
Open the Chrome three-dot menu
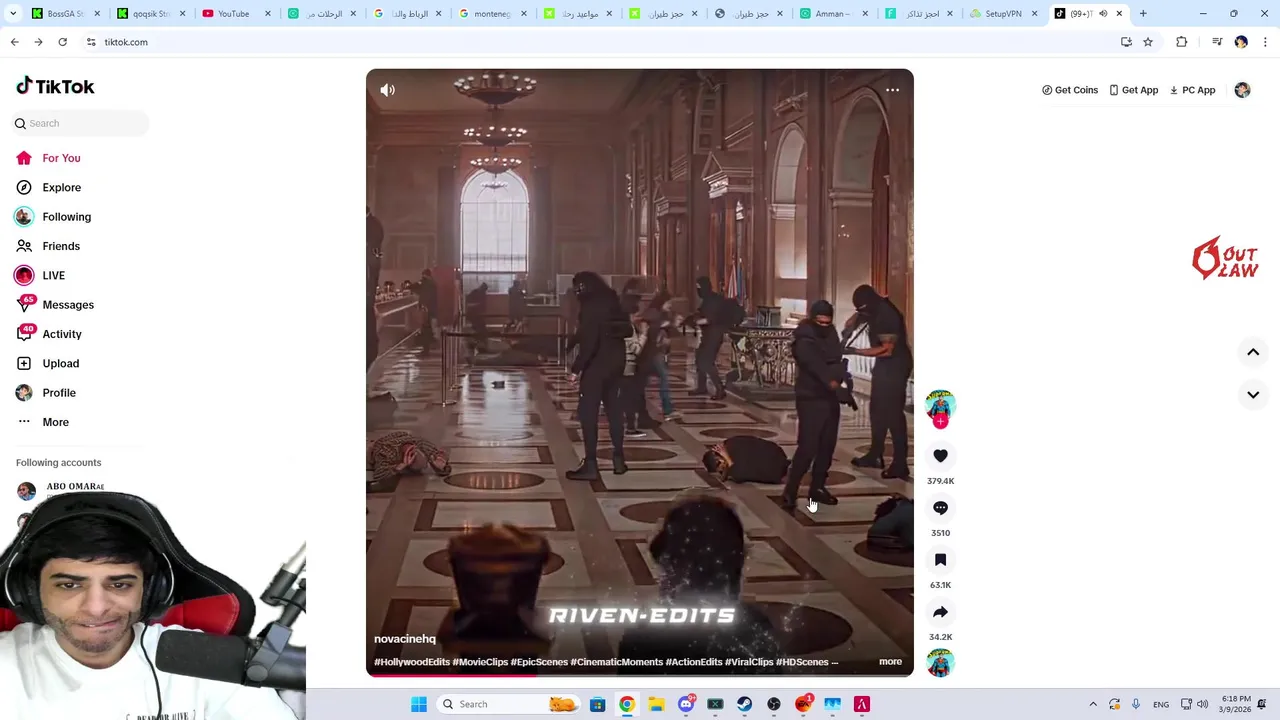[1266, 42]
